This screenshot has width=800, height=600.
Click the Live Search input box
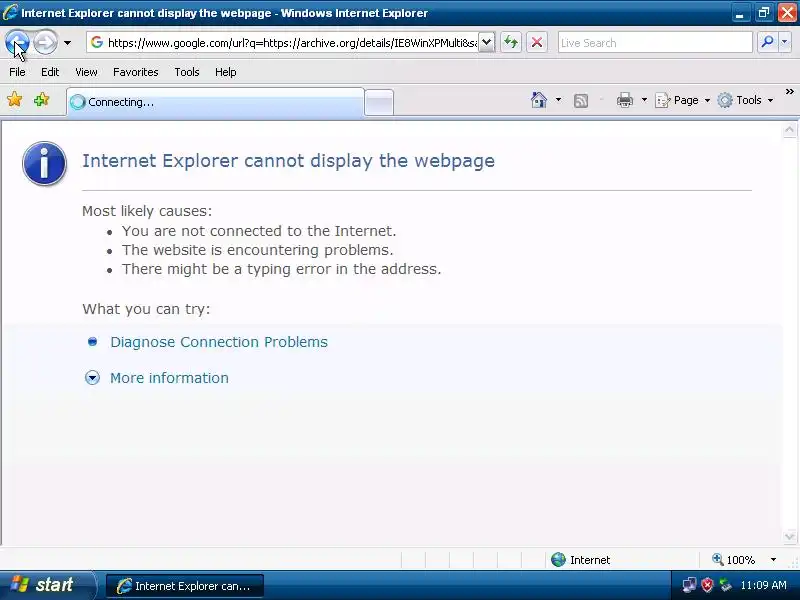tap(655, 43)
